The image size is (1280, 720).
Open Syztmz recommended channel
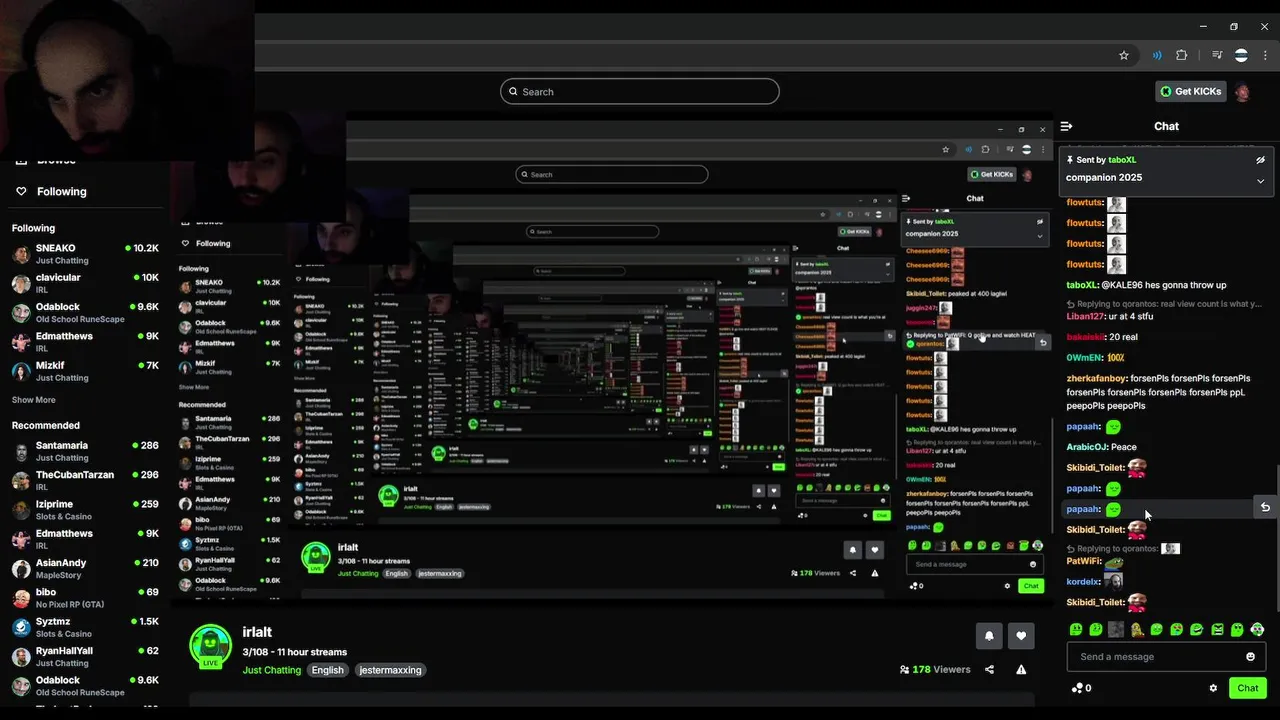coord(85,627)
